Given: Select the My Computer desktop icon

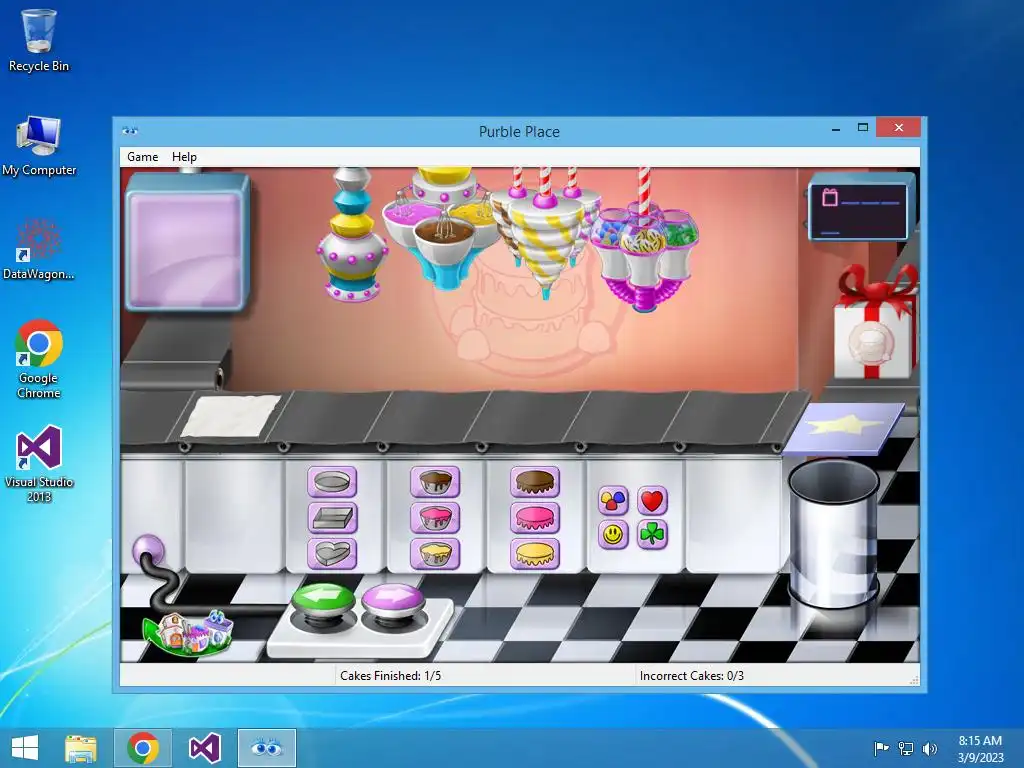Looking at the screenshot, I should tap(39, 146).
